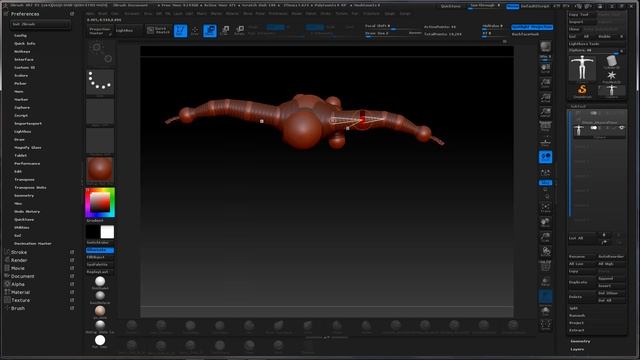Click the AAHalf icon

(x=545, y=112)
